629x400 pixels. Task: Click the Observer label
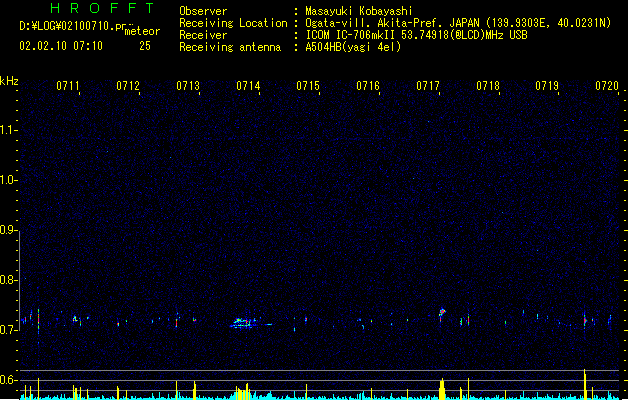[x=203, y=11]
